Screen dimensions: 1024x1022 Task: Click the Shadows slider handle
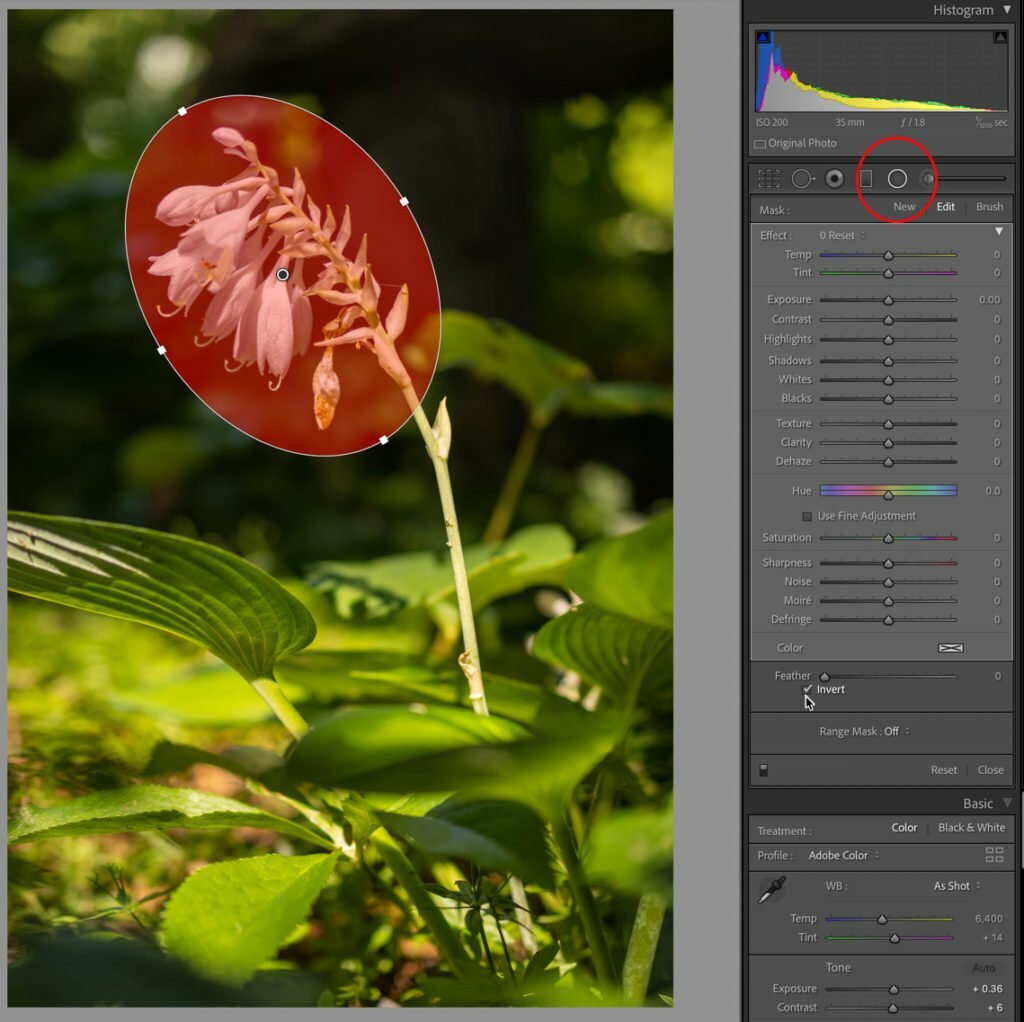(888, 361)
